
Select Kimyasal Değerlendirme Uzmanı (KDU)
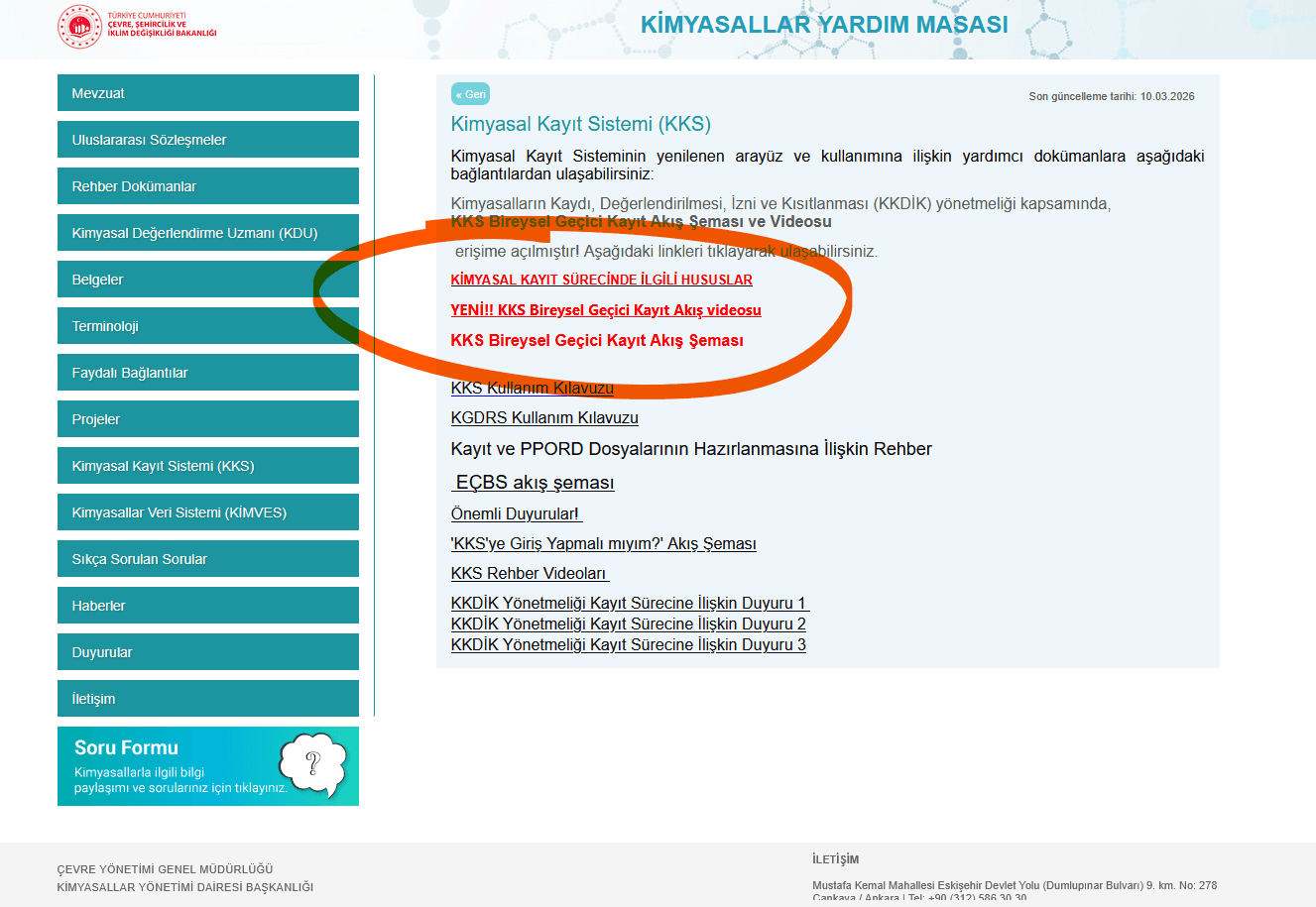pos(208,232)
